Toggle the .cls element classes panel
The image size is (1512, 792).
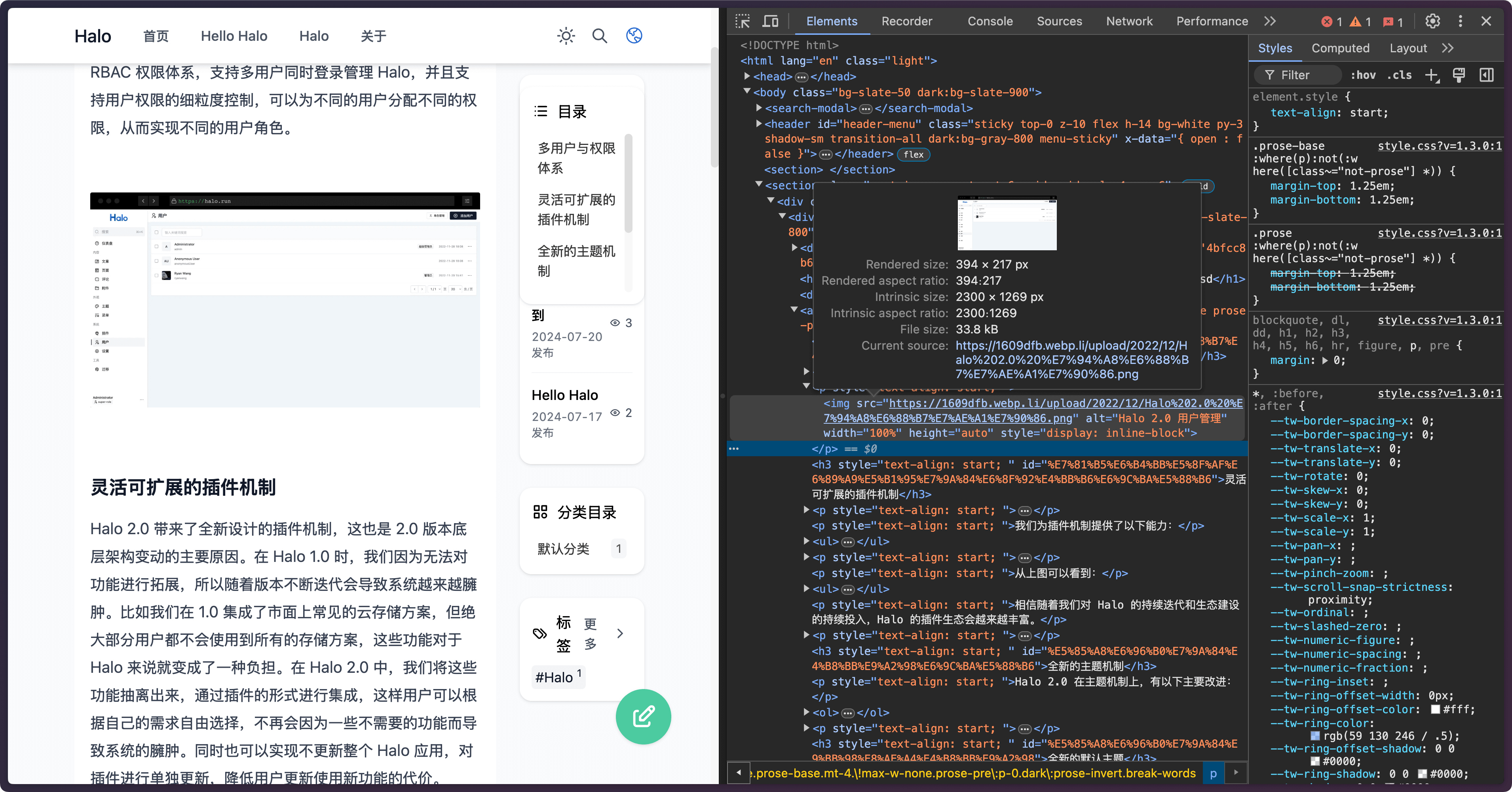point(1400,75)
